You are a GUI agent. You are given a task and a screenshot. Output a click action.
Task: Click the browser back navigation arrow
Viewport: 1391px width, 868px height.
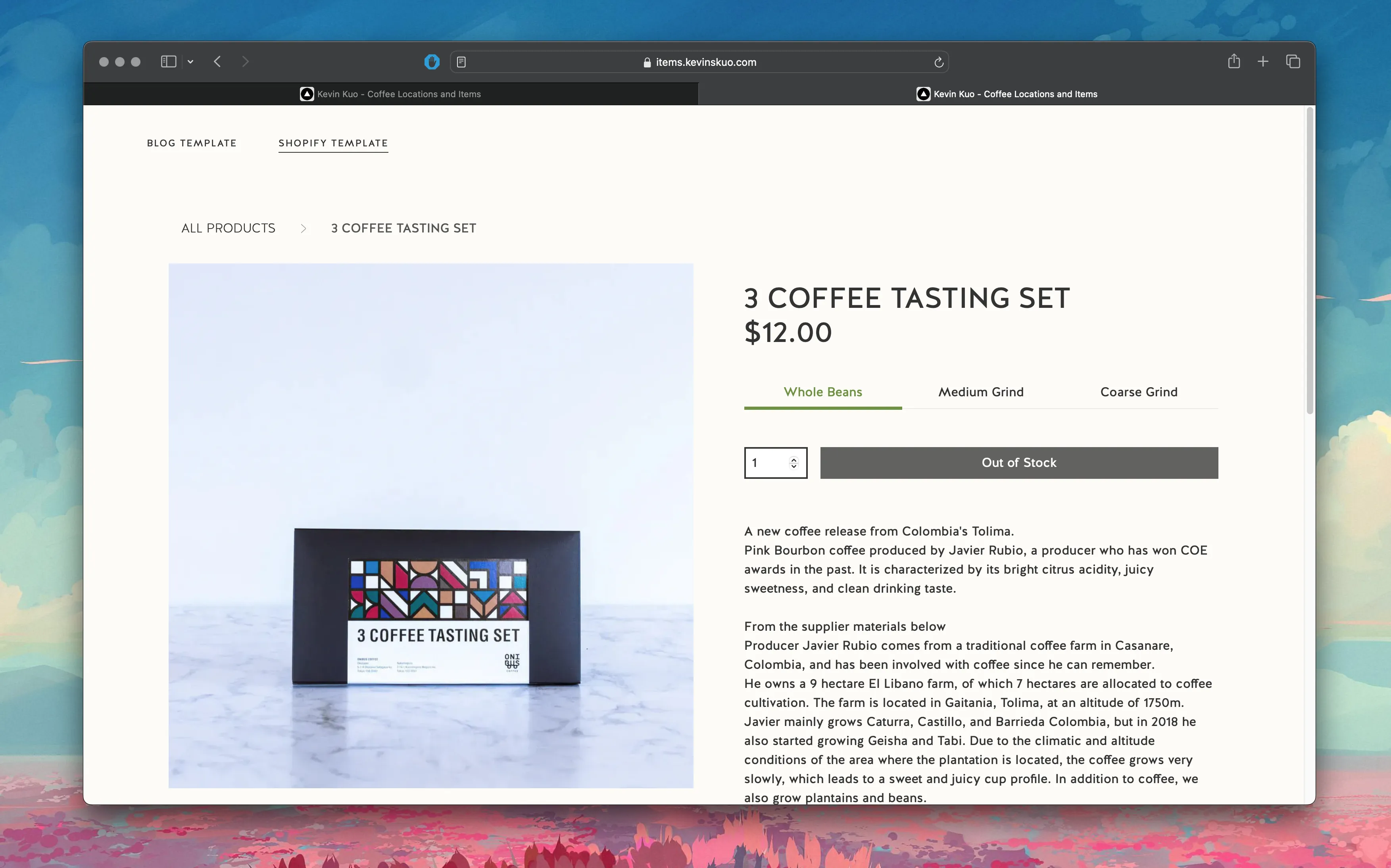(x=217, y=62)
